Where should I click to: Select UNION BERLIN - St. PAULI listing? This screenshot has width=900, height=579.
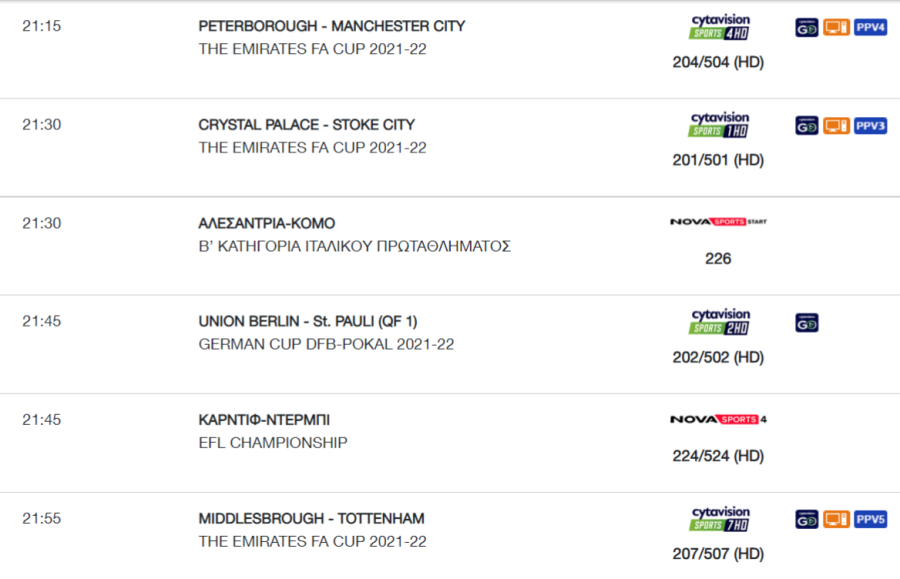pos(450,344)
